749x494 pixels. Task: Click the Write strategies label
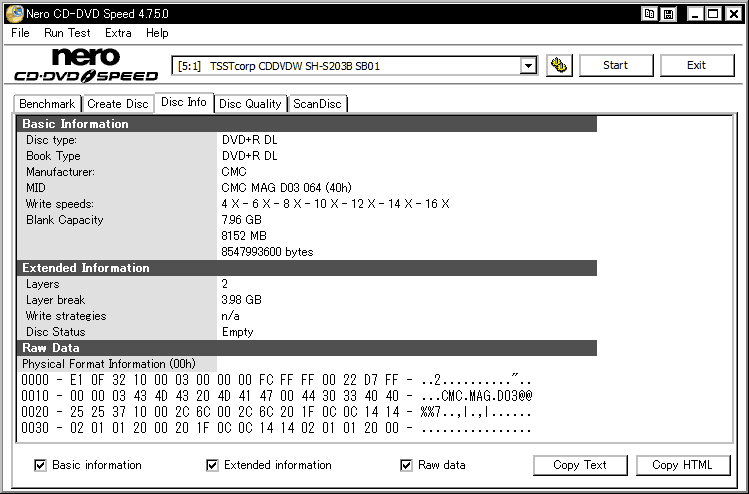click(66, 316)
